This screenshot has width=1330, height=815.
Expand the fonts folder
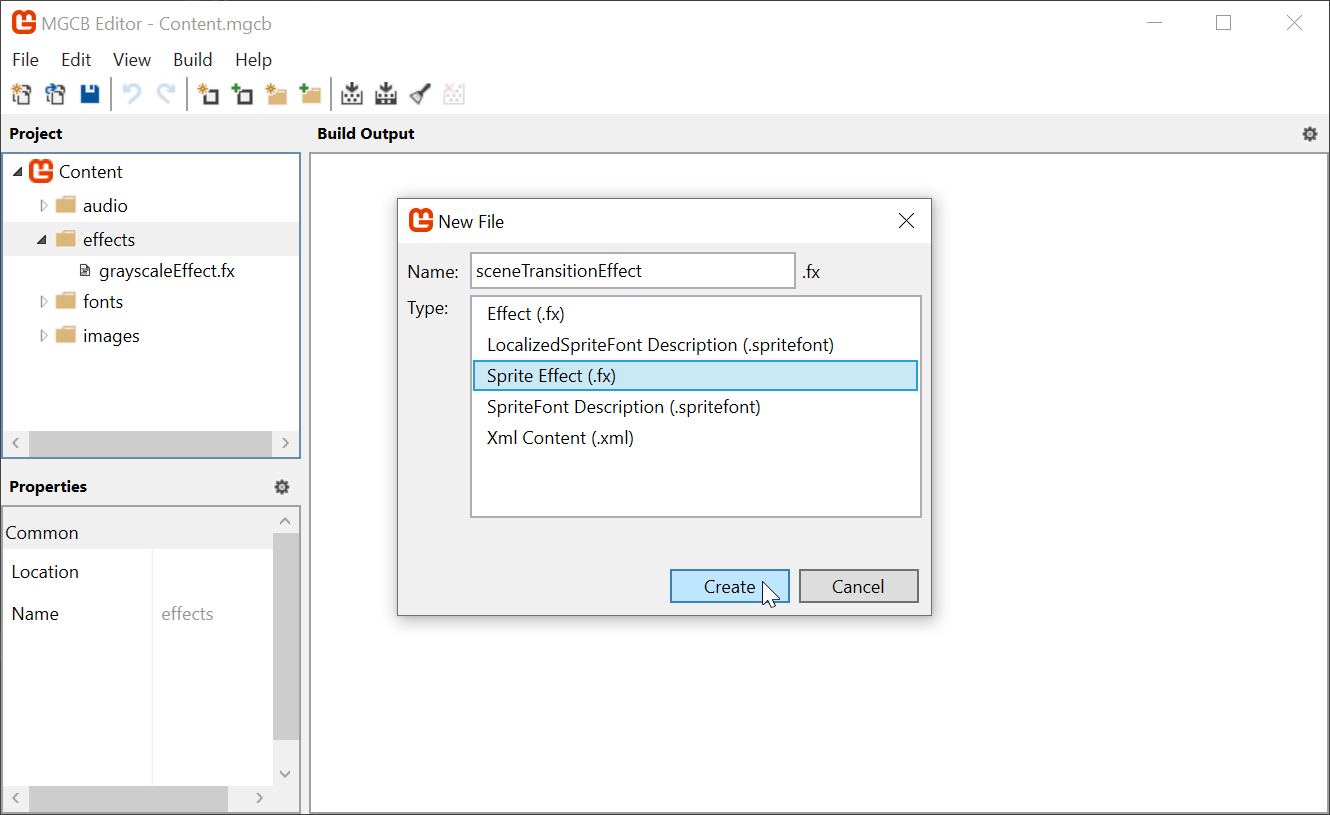coord(43,301)
